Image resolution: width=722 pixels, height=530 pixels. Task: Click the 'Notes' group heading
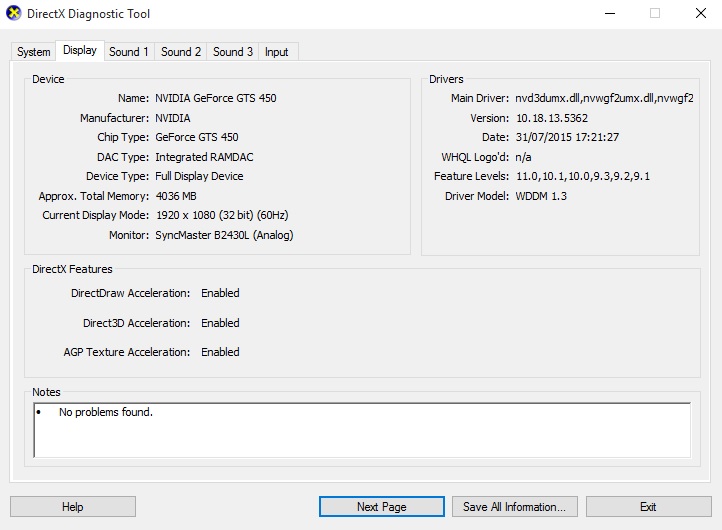click(x=46, y=392)
